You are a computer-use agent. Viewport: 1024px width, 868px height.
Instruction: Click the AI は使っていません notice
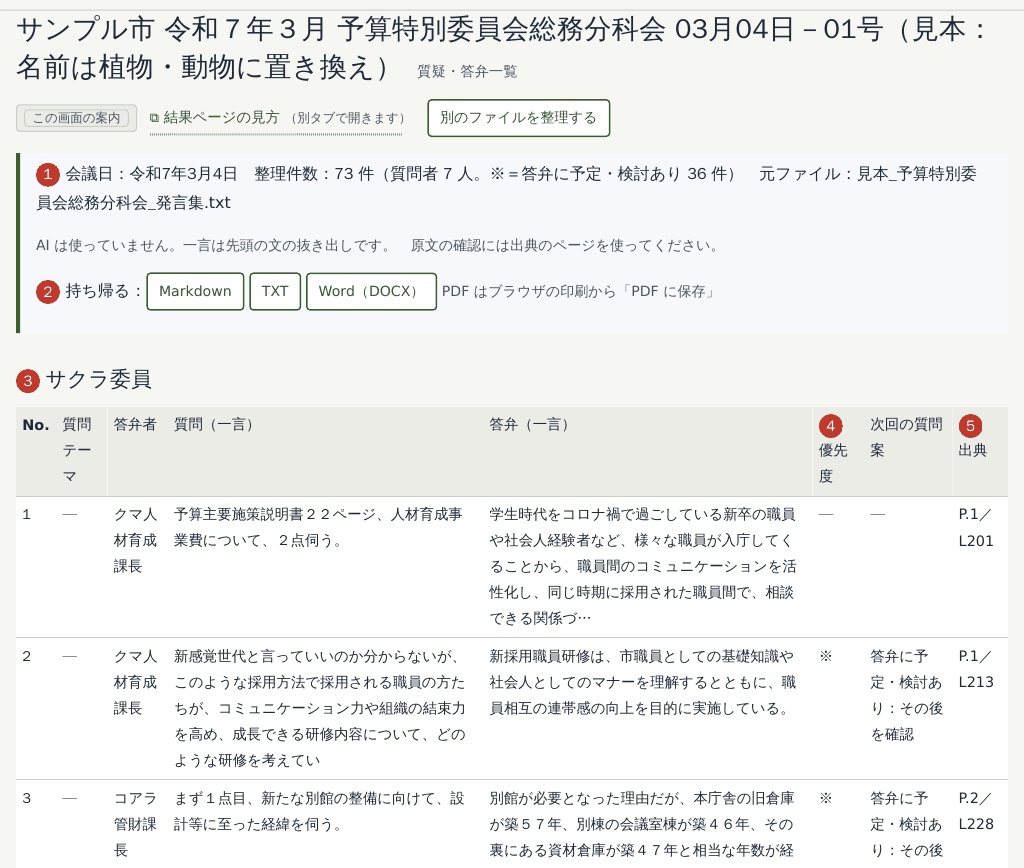coord(213,246)
